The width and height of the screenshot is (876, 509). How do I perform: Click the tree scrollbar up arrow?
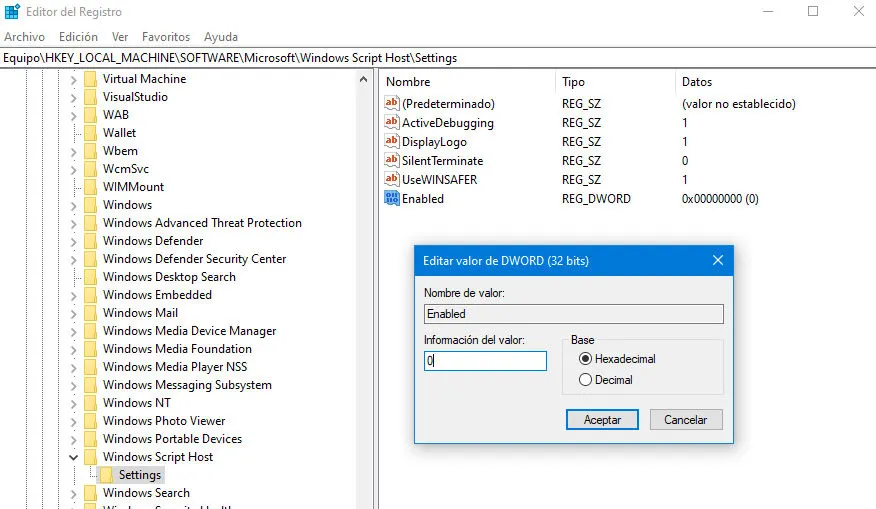(x=364, y=79)
